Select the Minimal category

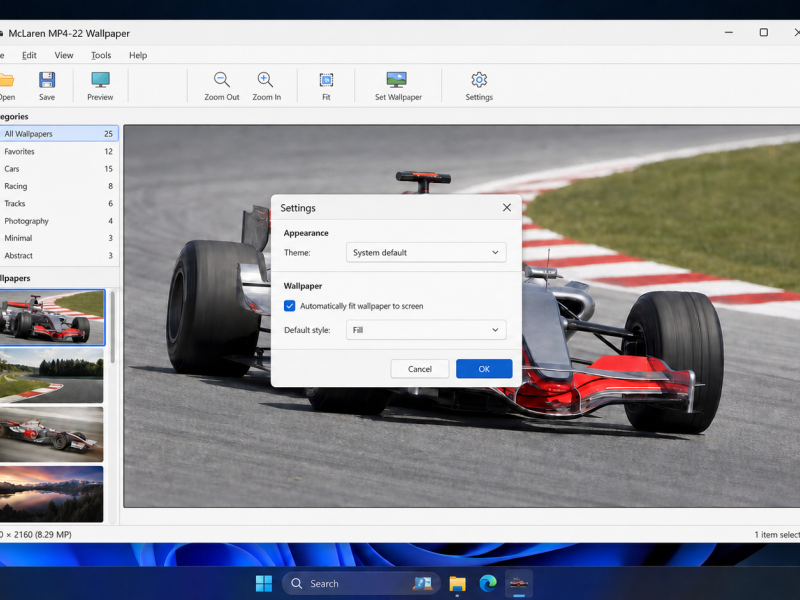(x=59, y=238)
